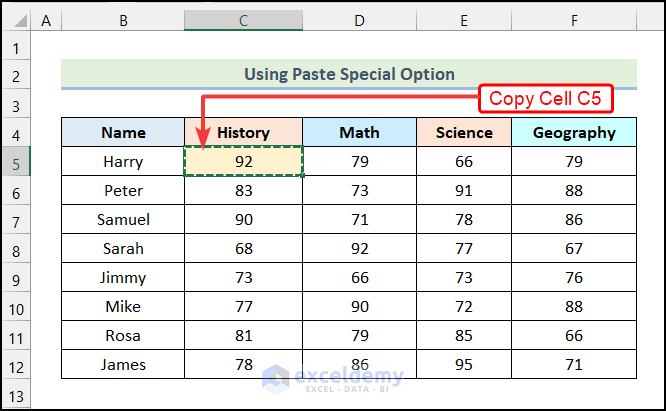Click the column F header

click(x=573, y=20)
